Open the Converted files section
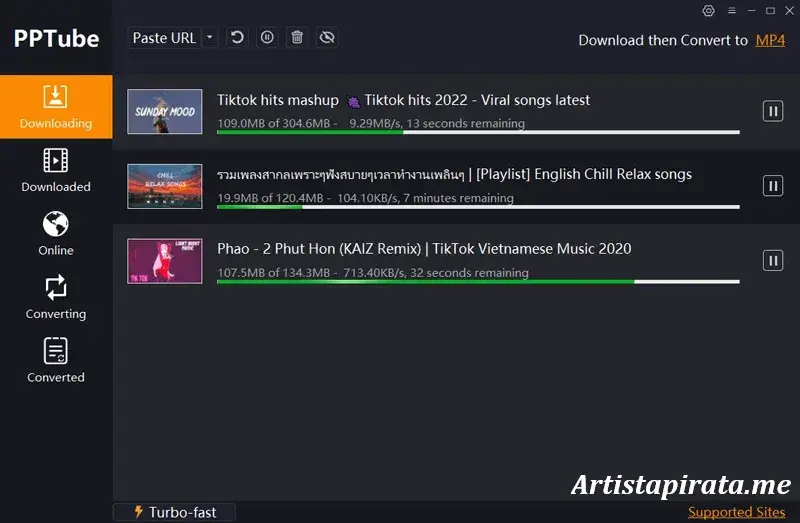Image resolution: width=800 pixels, height=523 pixels. point(56,361)
